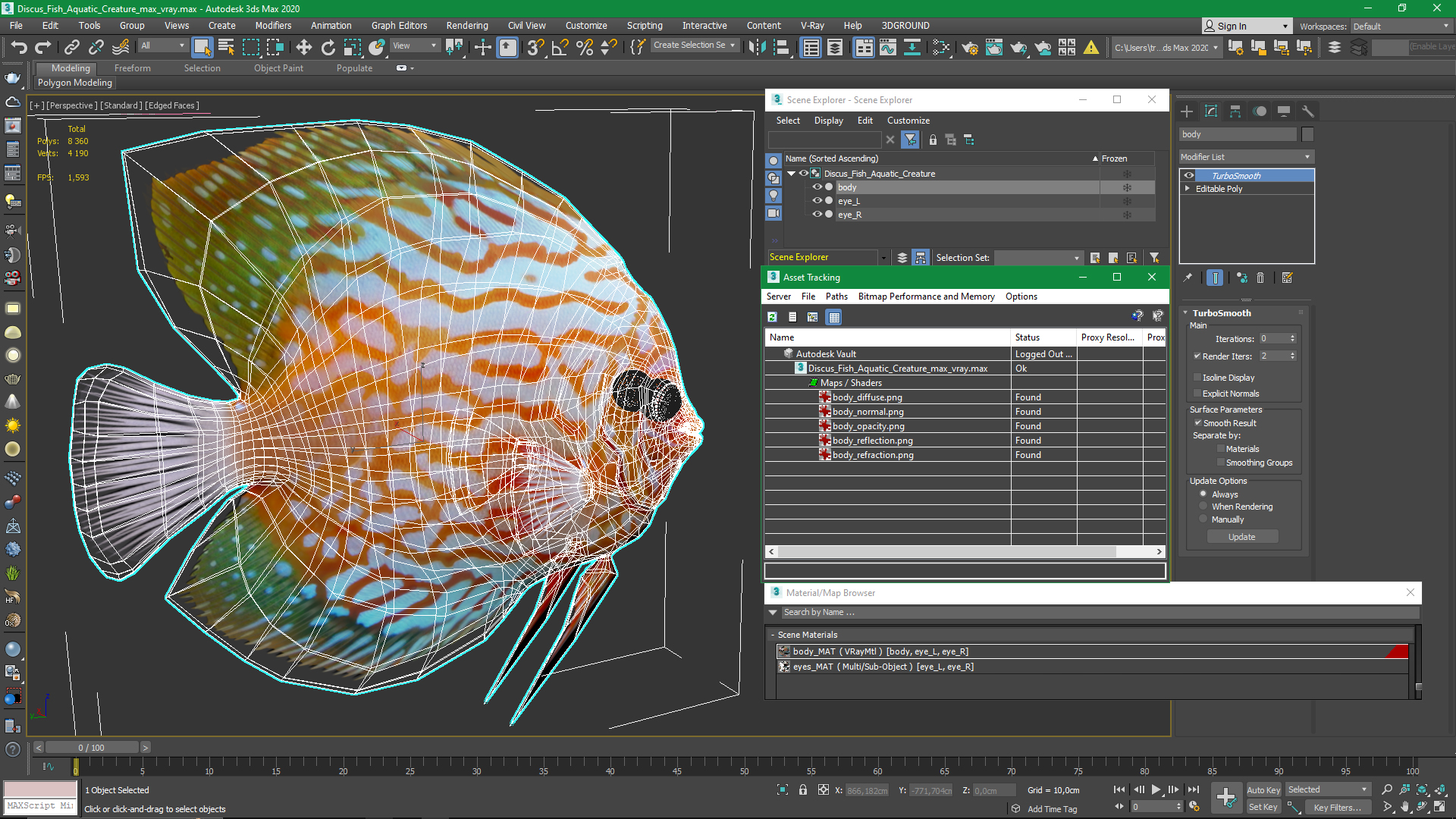
Task: Activate the Select Object tool
Action: click(x=202, y=47)
